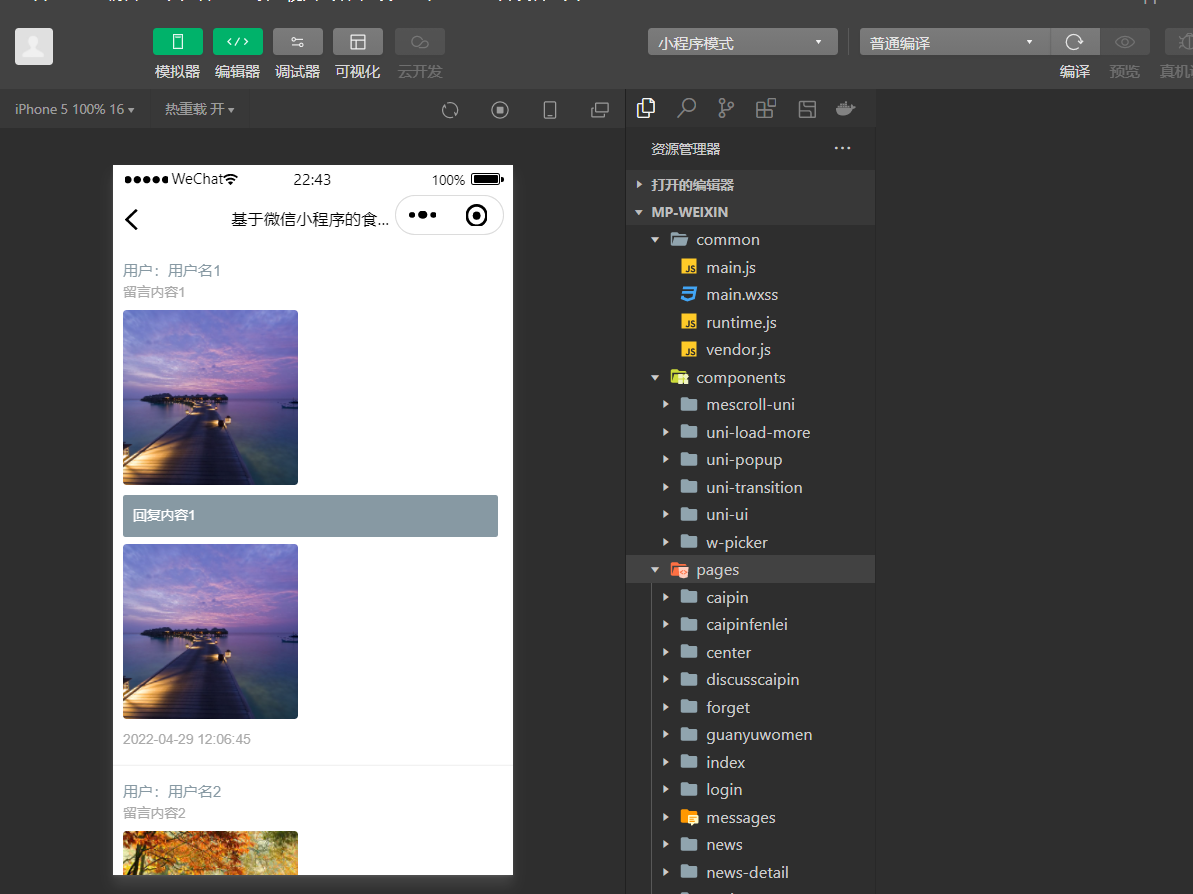The height and width of the screenshot is (894, 1193).
Task: Tap the mini program close circle
Action: click(x=476, y=215)
